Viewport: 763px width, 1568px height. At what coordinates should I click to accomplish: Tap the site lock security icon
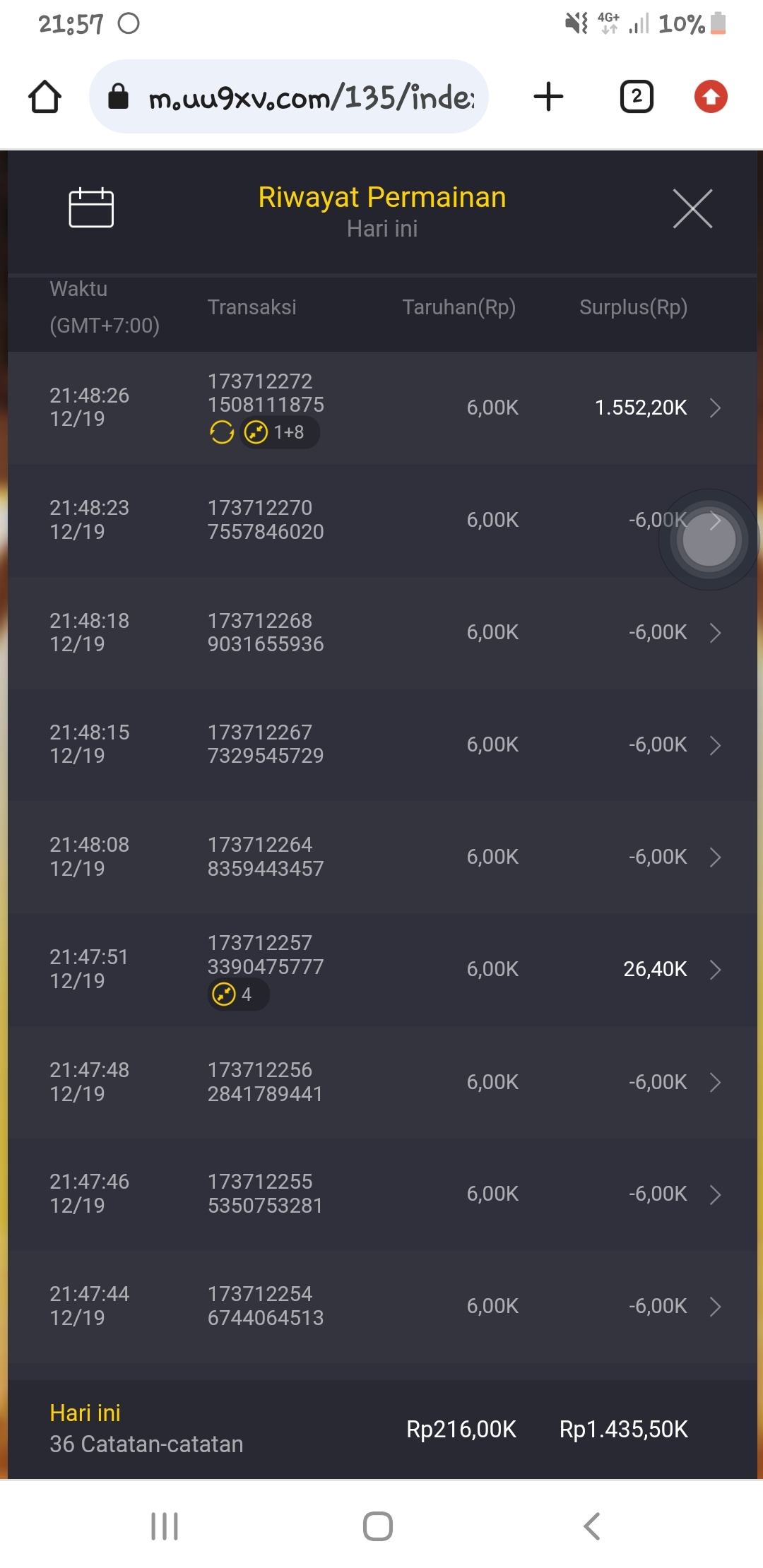118,97
